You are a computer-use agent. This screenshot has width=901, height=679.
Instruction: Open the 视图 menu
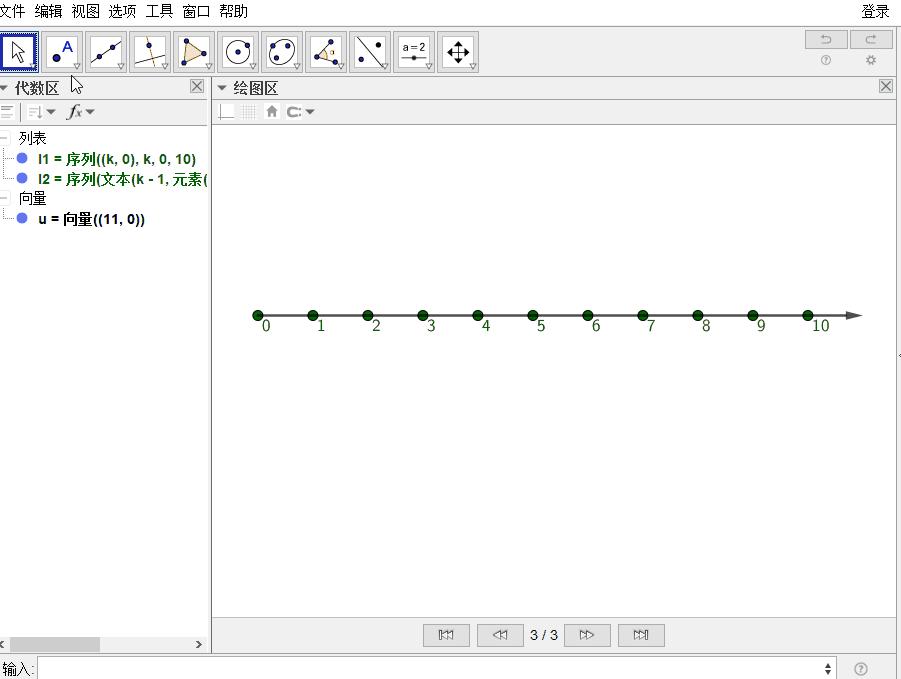pyautogui.click(x=85, y=11)
